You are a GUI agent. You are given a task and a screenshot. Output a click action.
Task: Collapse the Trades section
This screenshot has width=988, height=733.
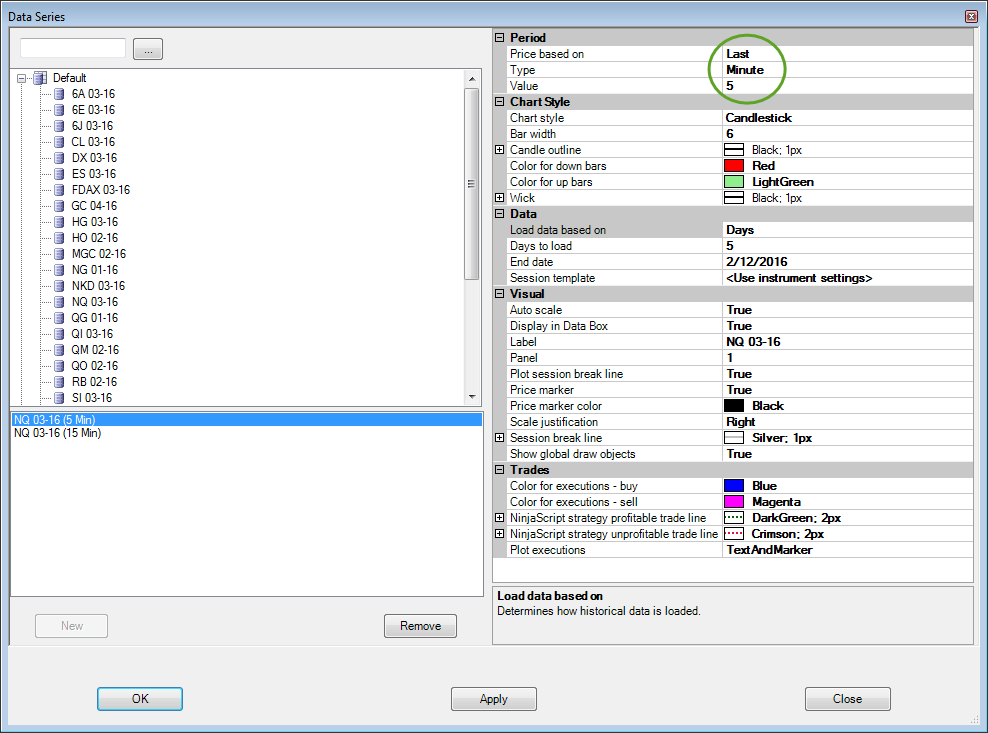(x=500, y=470)
